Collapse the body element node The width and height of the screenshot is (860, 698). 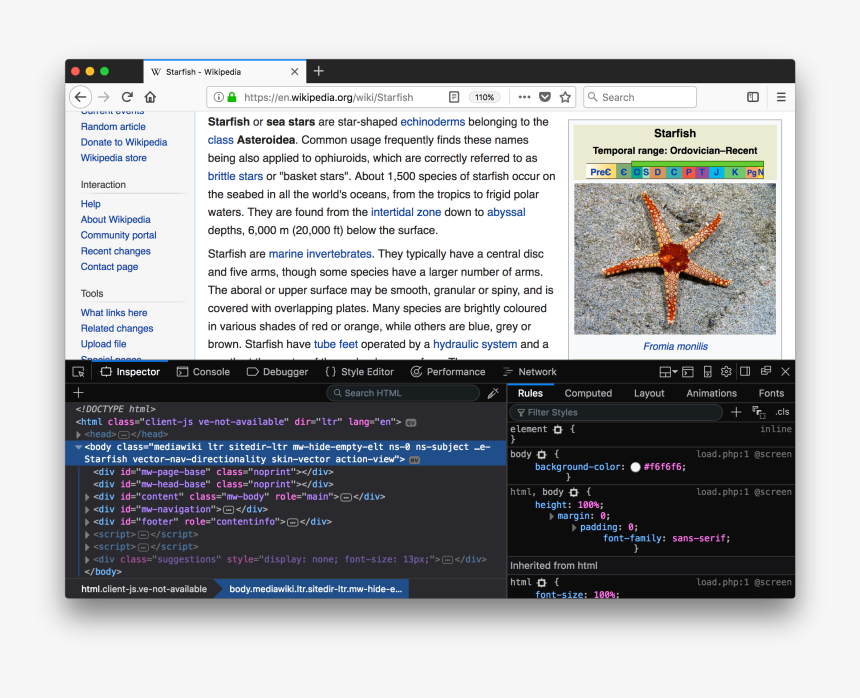[78, 447]
